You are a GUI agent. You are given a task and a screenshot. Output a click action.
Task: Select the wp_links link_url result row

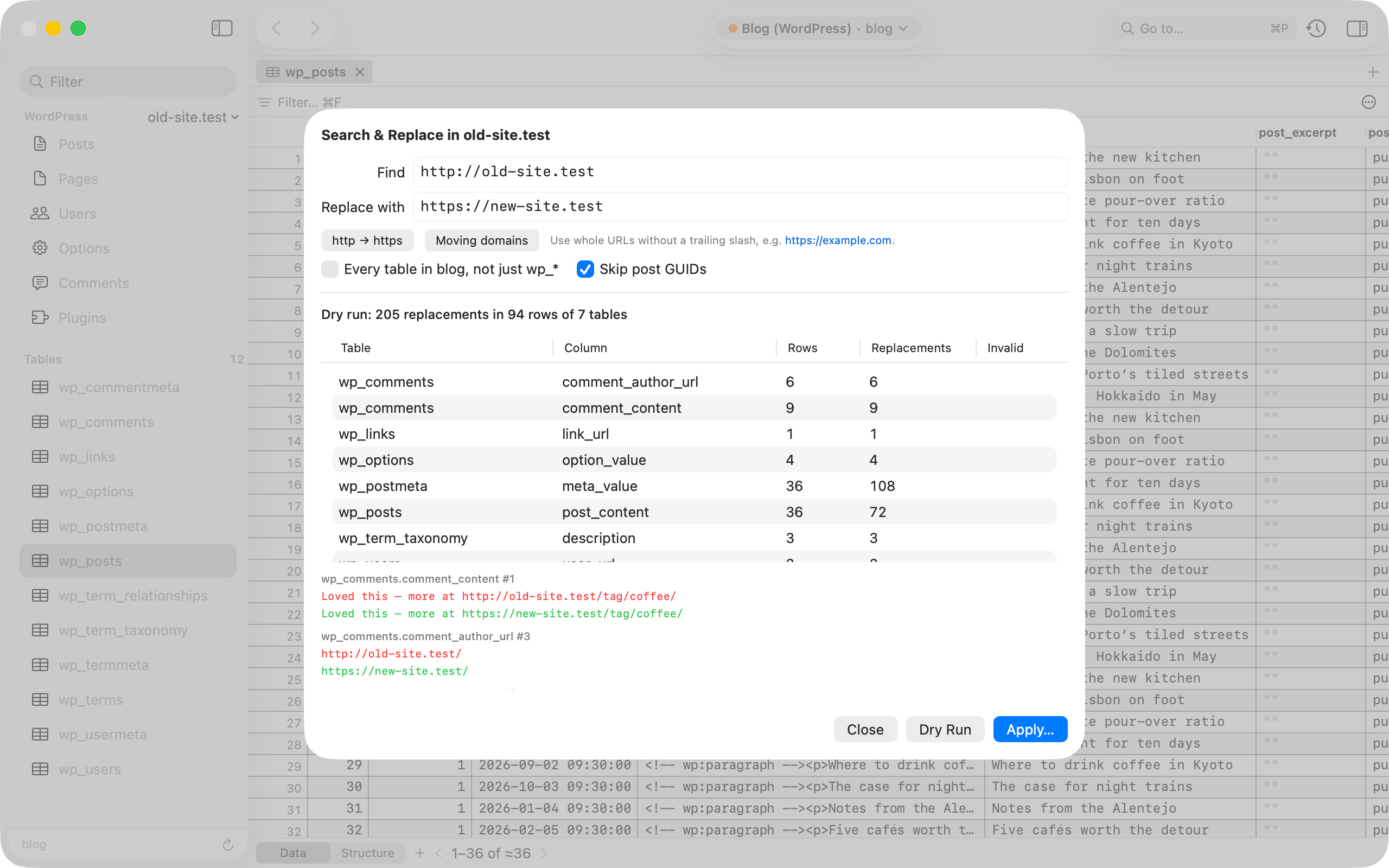coord(694,433)
